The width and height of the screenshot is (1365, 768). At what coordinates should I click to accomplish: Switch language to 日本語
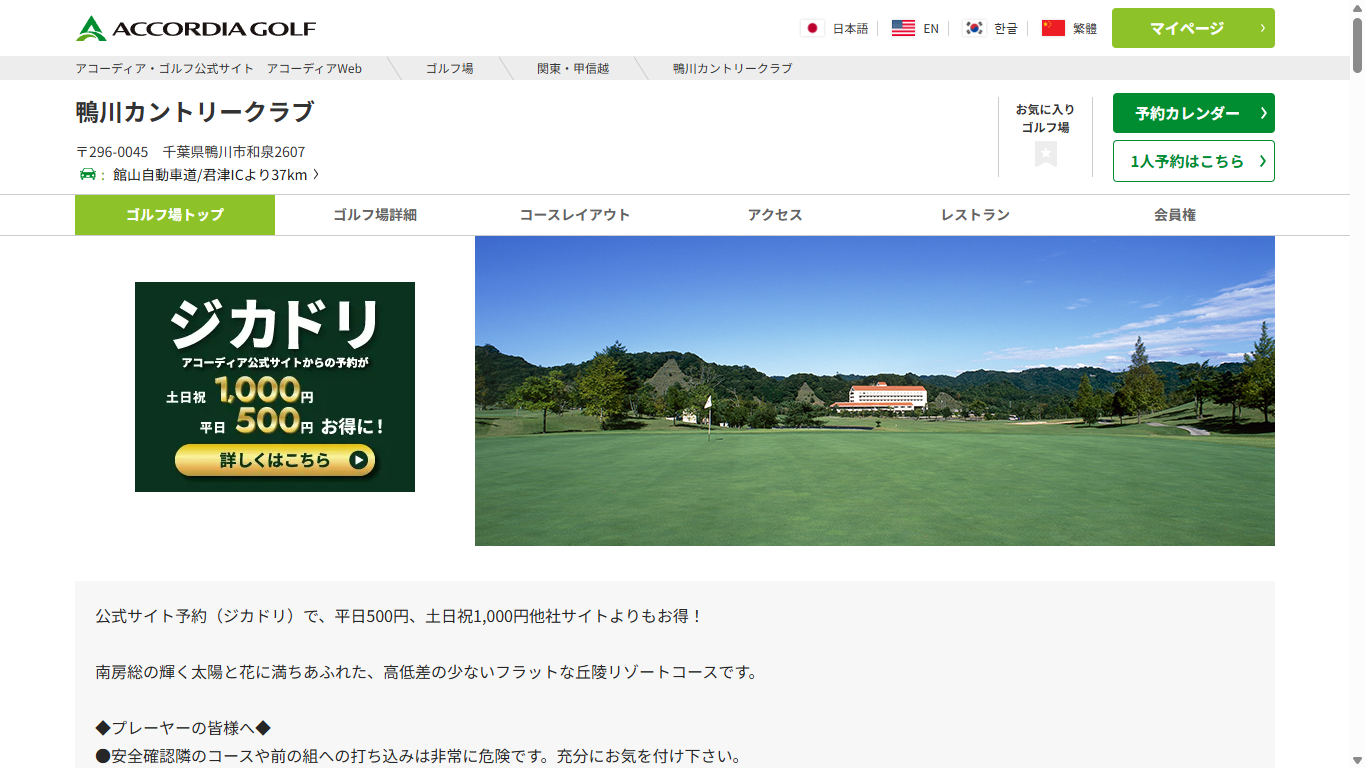[850, 28]
